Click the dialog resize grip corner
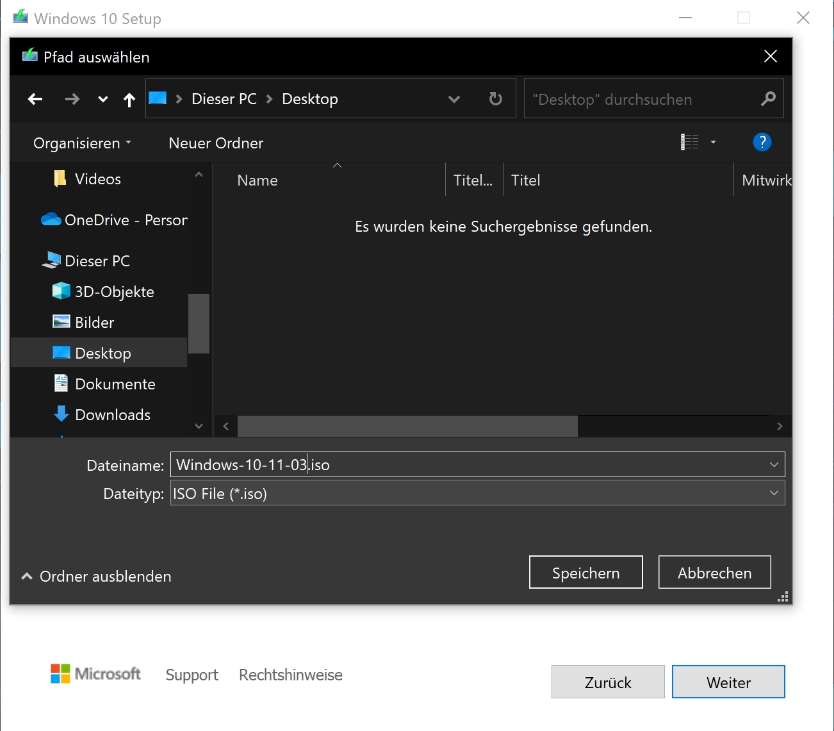 (783, 596)
